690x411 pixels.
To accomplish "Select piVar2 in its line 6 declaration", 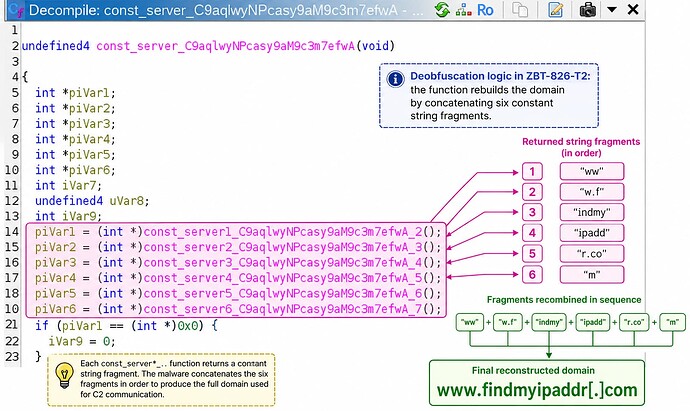I will (x=88, y=108).
